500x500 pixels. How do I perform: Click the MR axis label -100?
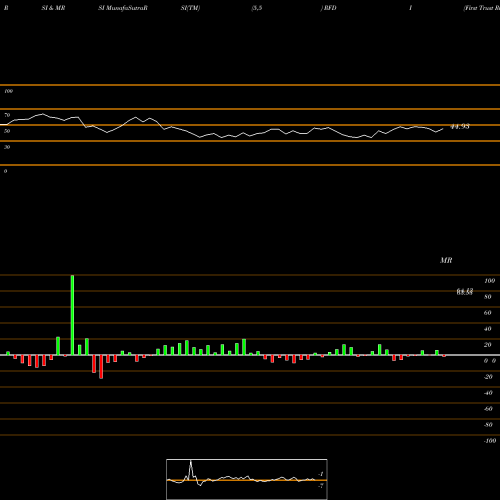click(x=490, y=441)
